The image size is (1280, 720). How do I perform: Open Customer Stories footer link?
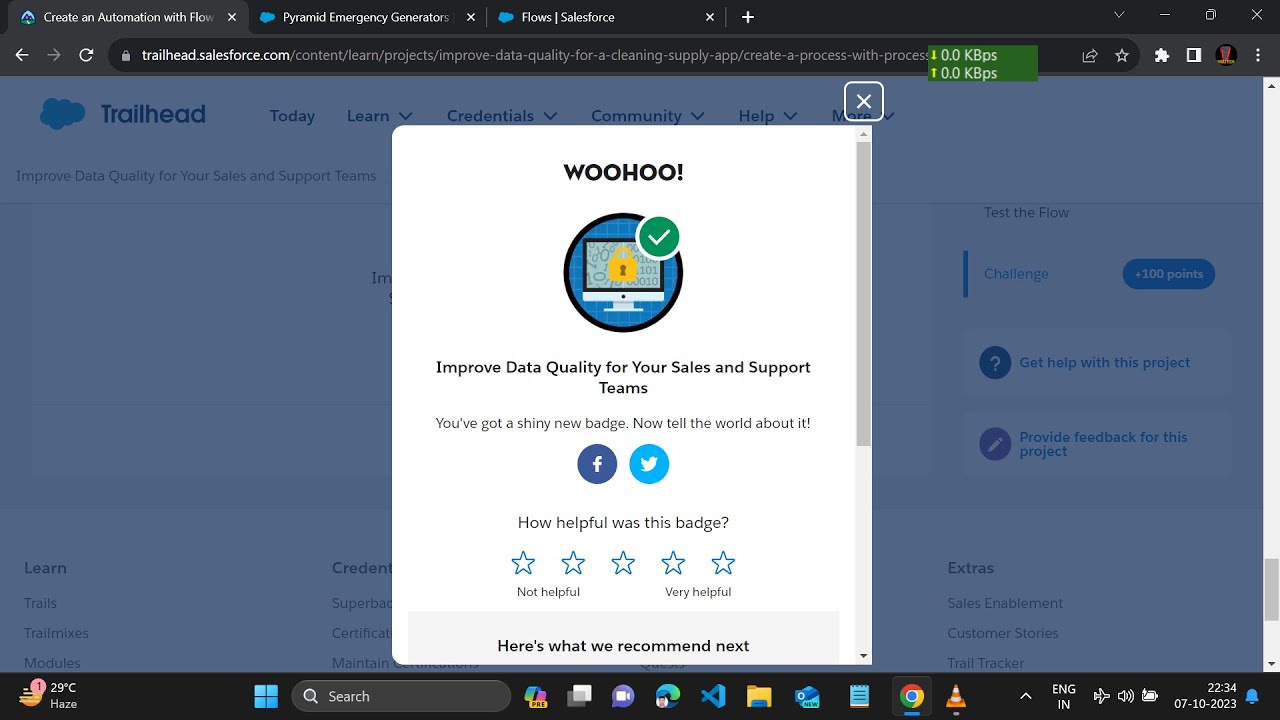click(x=1002, y=633)
